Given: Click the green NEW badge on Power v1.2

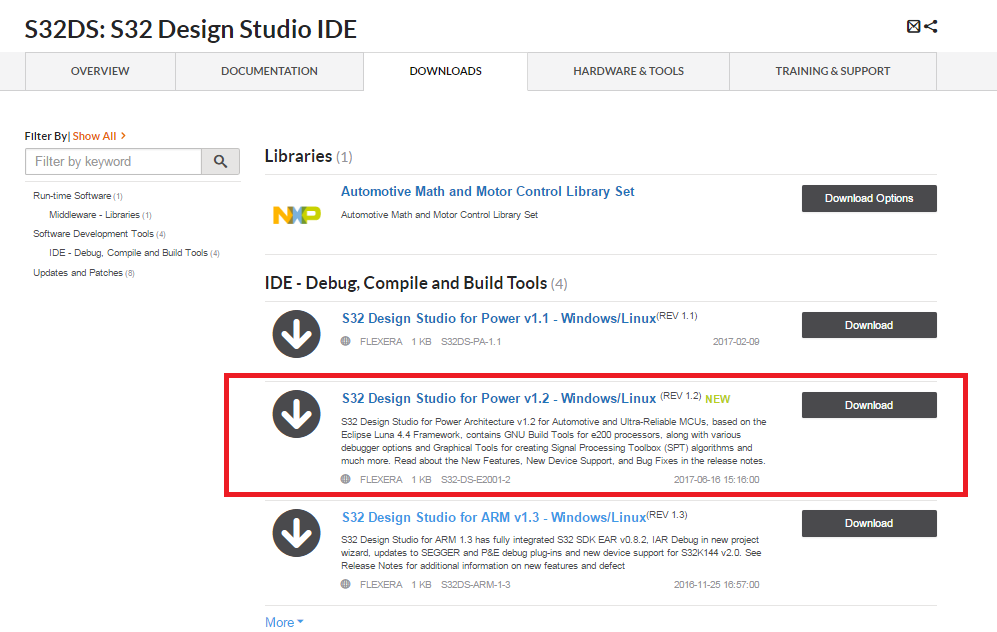Looking at the screenshot, I should tap(718, 399).
